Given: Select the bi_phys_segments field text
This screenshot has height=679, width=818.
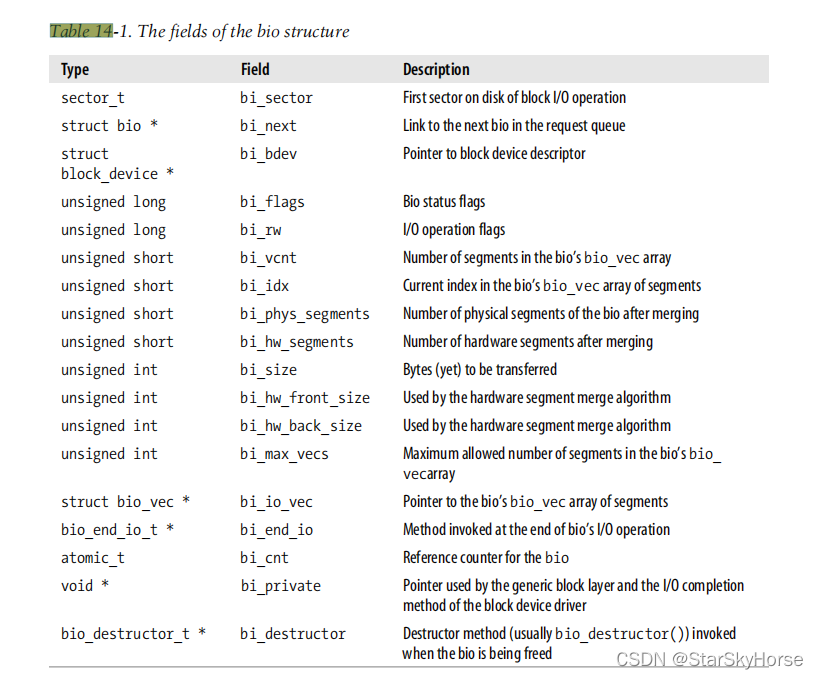Looking at the screenshot, I should click(x=304, y=314).
